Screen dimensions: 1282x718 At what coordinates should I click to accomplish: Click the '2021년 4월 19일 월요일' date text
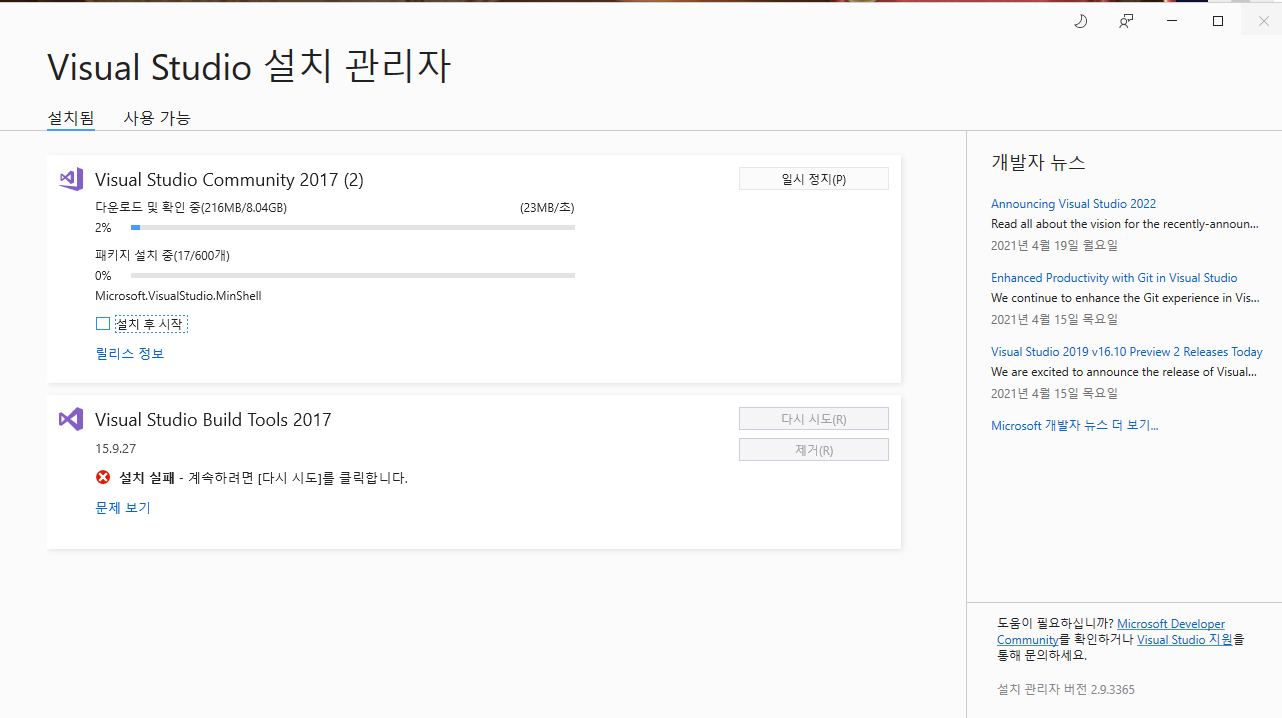(x=1054, y=246)
